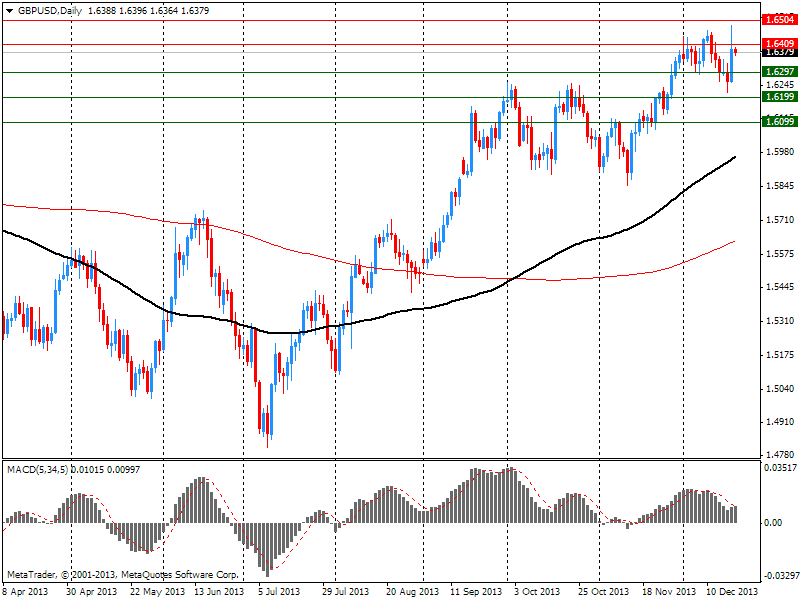
Task: Click the 11 Sep 2013 date label
Action: [476, 592]
